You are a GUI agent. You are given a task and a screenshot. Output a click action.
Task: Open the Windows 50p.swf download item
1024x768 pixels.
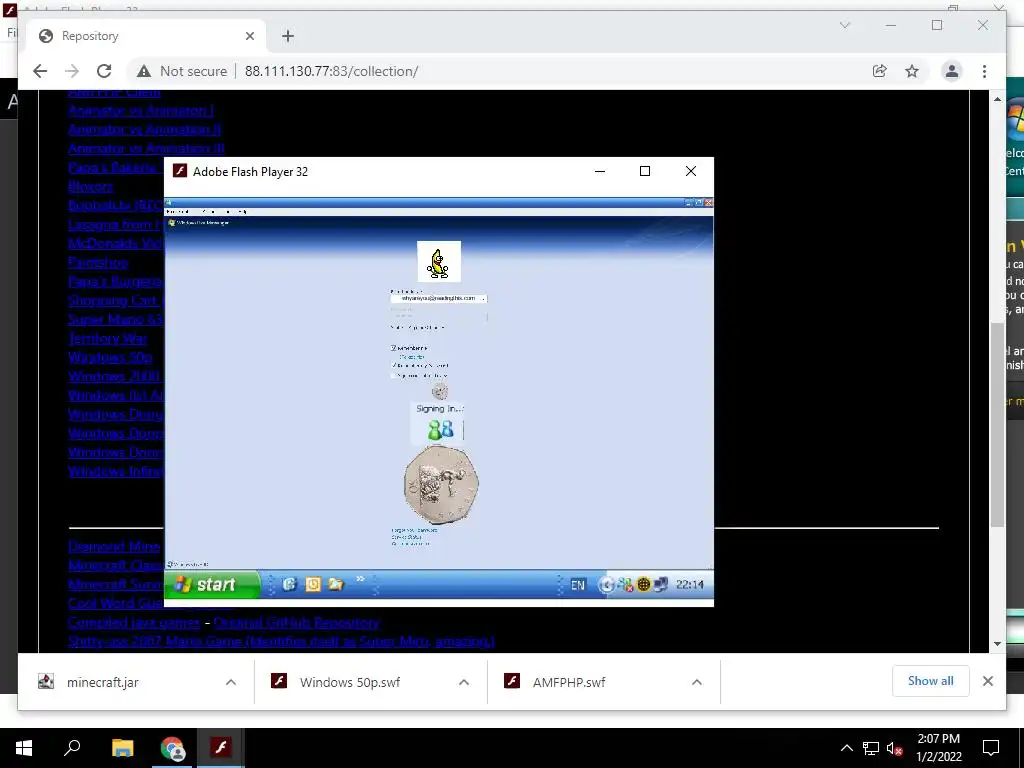point(349,682)
